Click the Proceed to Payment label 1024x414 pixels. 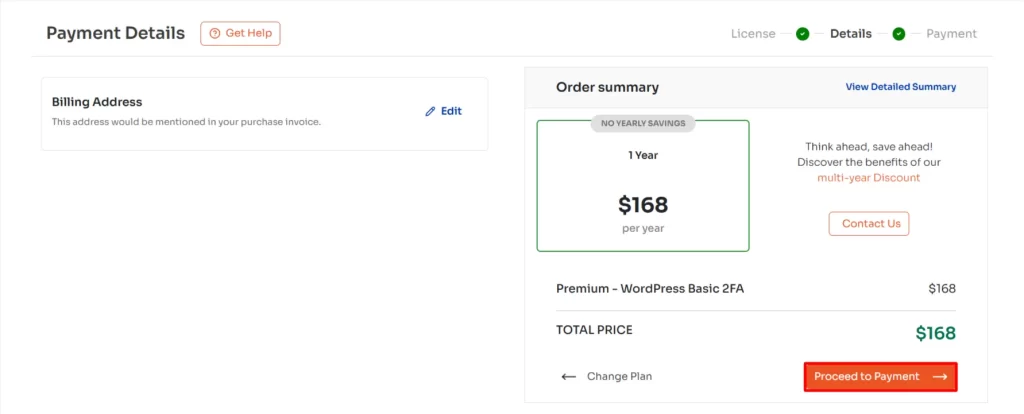(x=866, y=377)
